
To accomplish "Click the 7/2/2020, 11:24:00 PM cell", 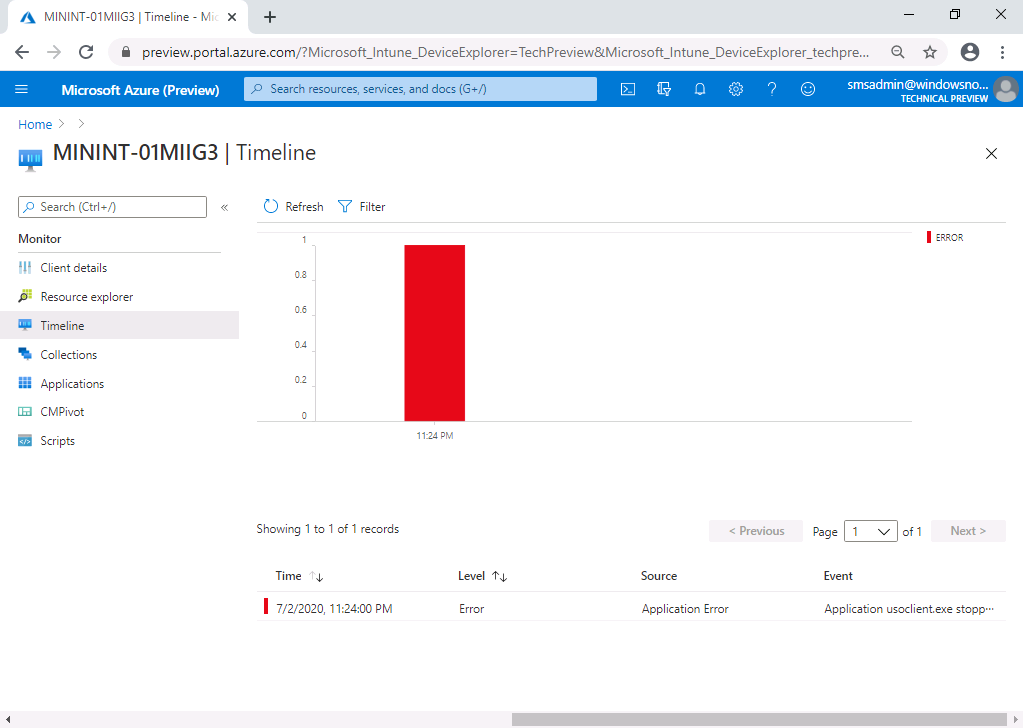I will [334, 609].
